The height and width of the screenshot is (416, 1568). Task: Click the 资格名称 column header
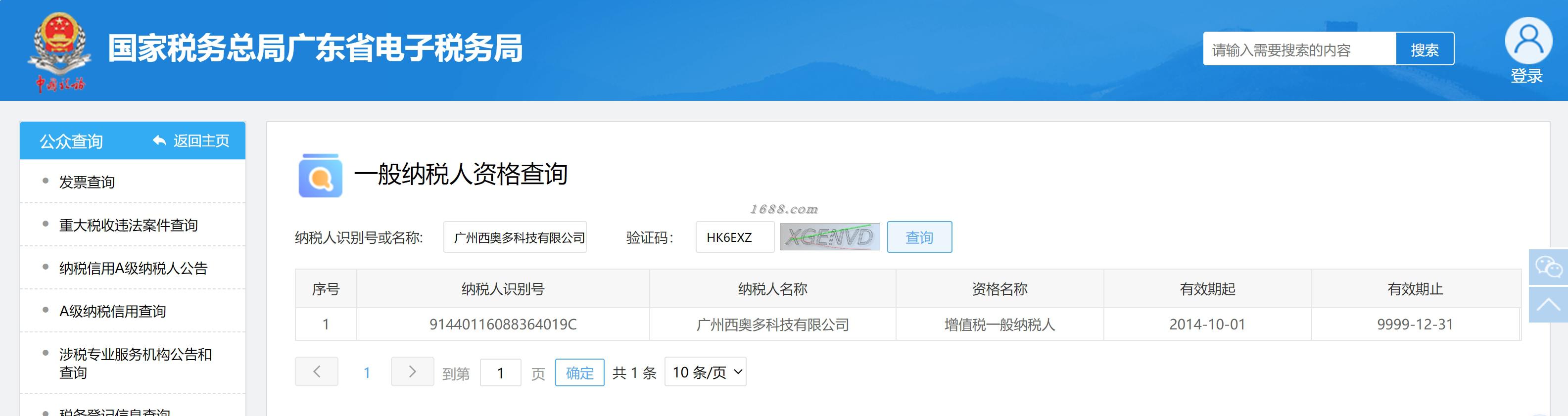(x=999, y=289)
